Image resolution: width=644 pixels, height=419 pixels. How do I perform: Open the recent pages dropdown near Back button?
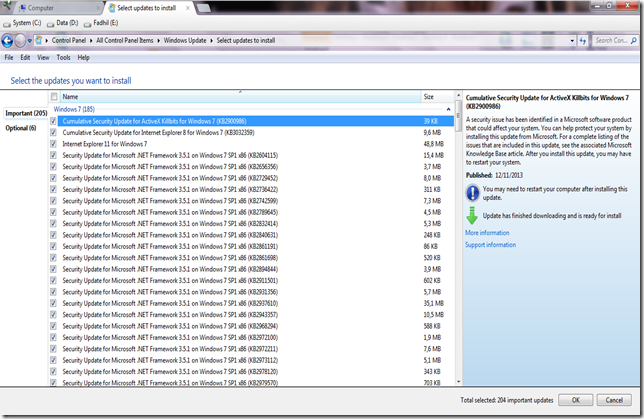[x=30, y=41]
